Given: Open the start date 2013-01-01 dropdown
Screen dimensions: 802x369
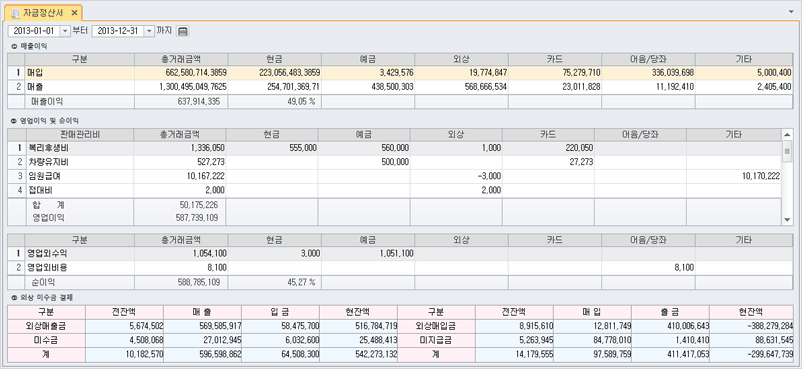Looking at the screenshot, I should pos(65,31).
